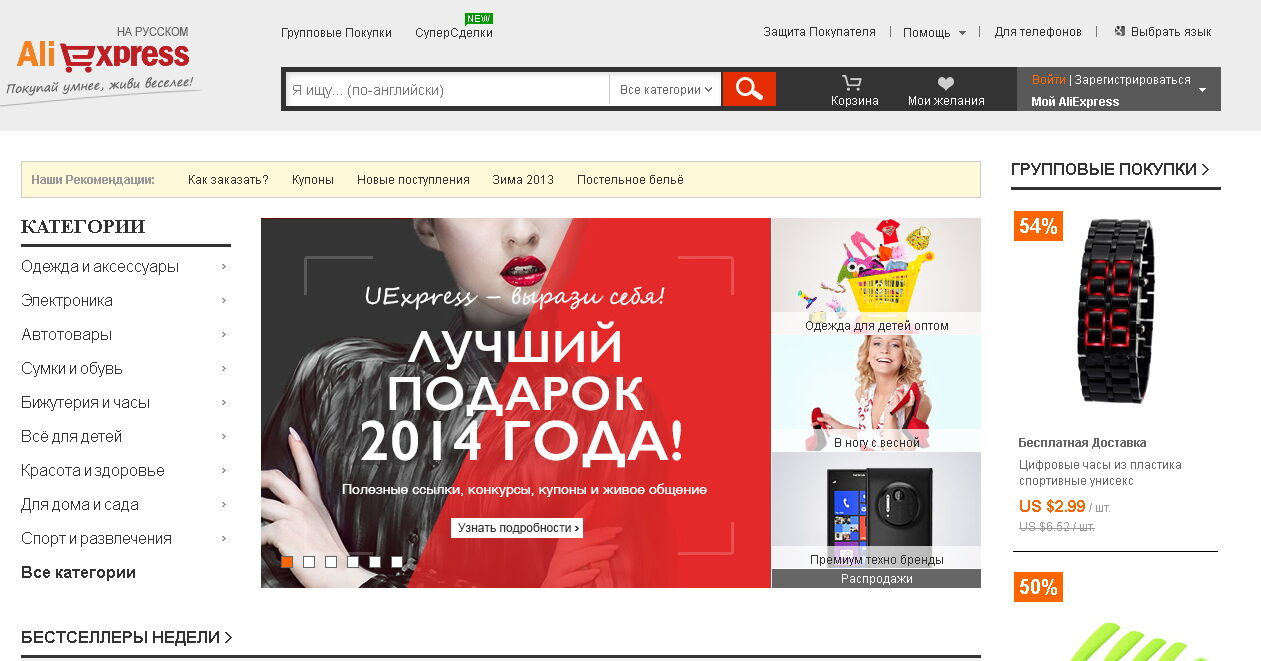The height and width of the screenshot is (661, 1261).
Task: Click the 54% discount badge
Action: coord(1038,226)
